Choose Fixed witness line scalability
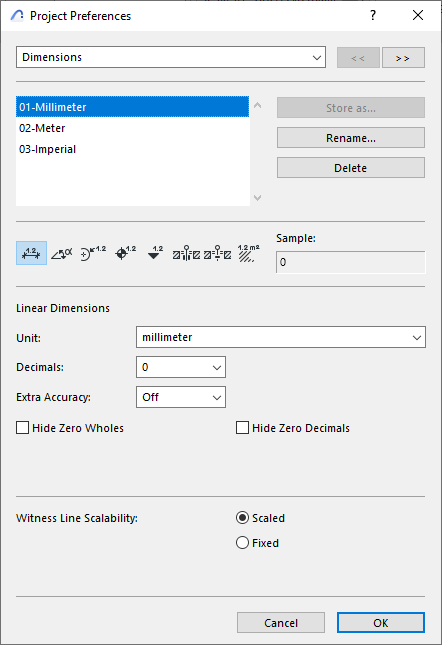 click(x=243, y=543)
